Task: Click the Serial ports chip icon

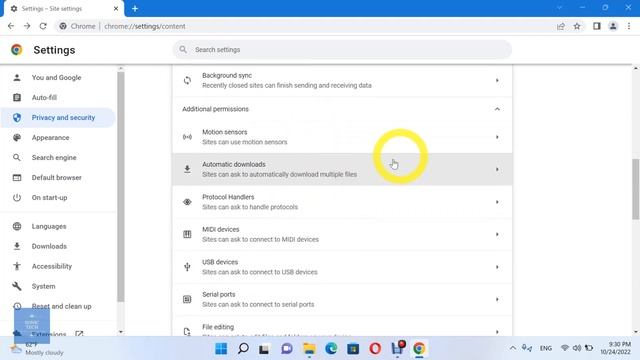Action: point(187,299)
